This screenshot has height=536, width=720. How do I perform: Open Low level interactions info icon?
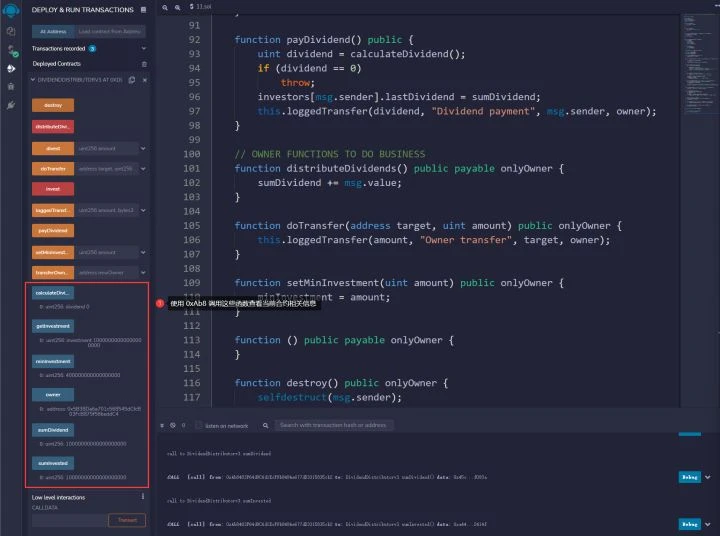coord(143,497)
